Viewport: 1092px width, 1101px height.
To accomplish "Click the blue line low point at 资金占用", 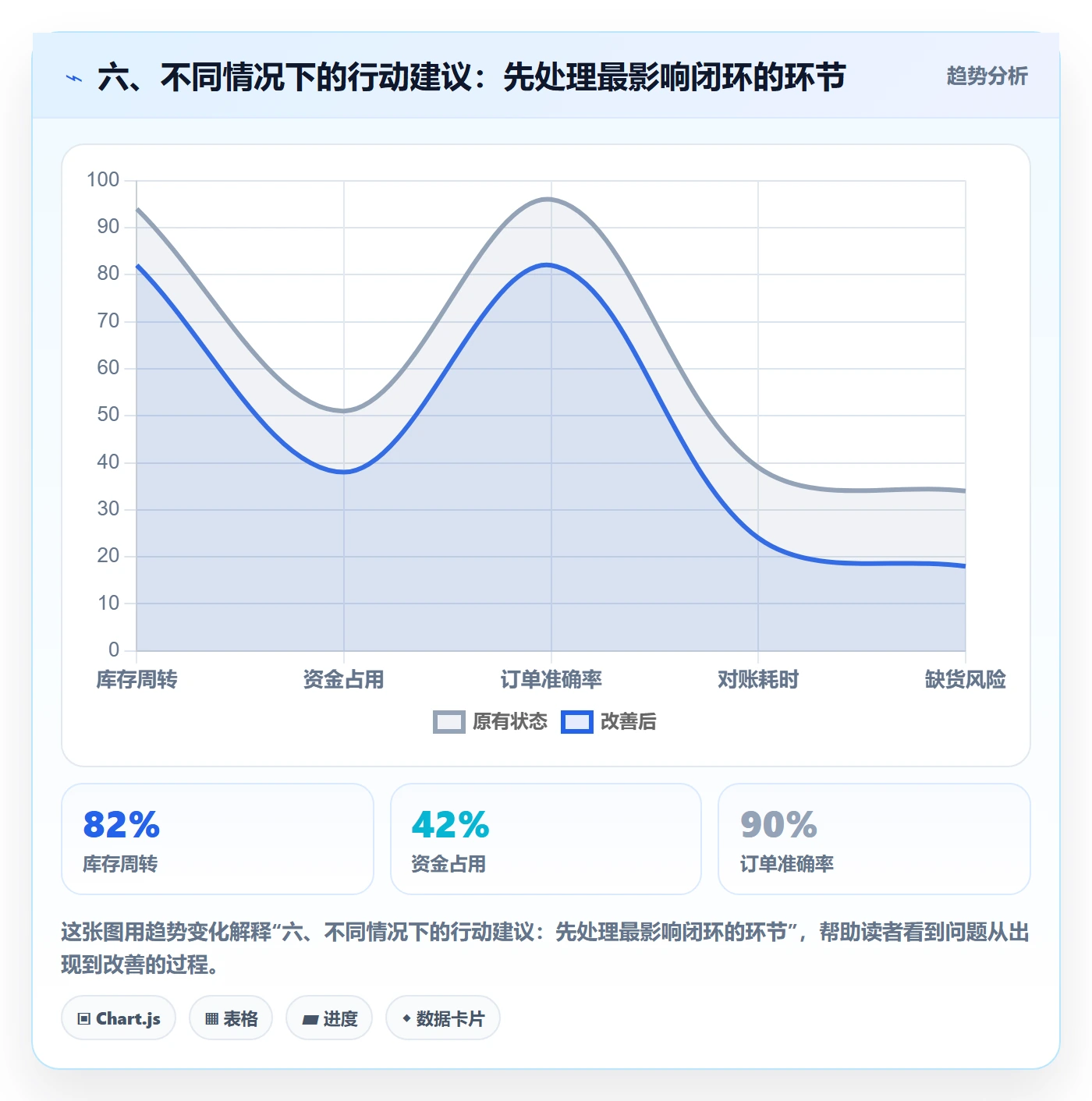I will tap(344, 472).
